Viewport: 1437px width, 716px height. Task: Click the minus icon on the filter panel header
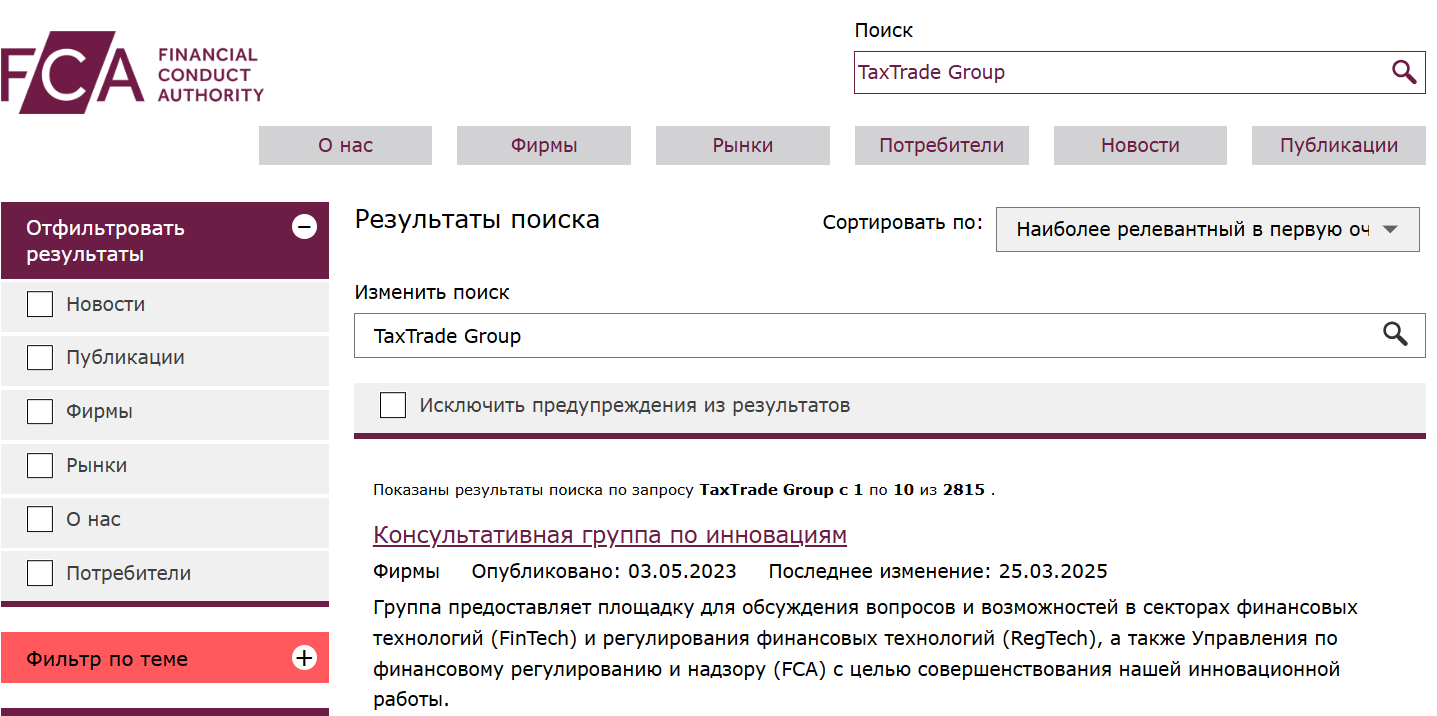(303, 228)
